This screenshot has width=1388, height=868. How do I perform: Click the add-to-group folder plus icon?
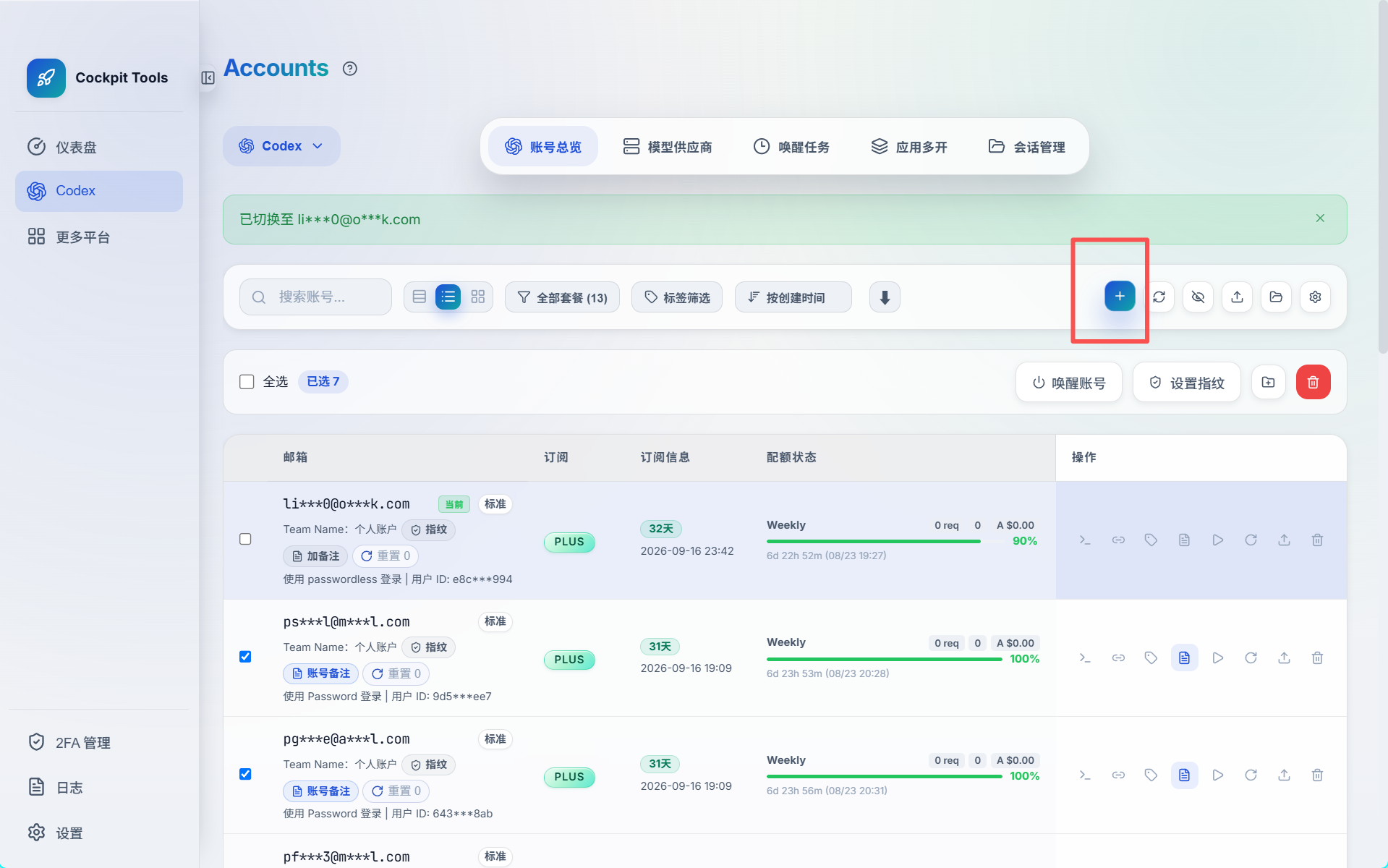(x=1268, y=382)
